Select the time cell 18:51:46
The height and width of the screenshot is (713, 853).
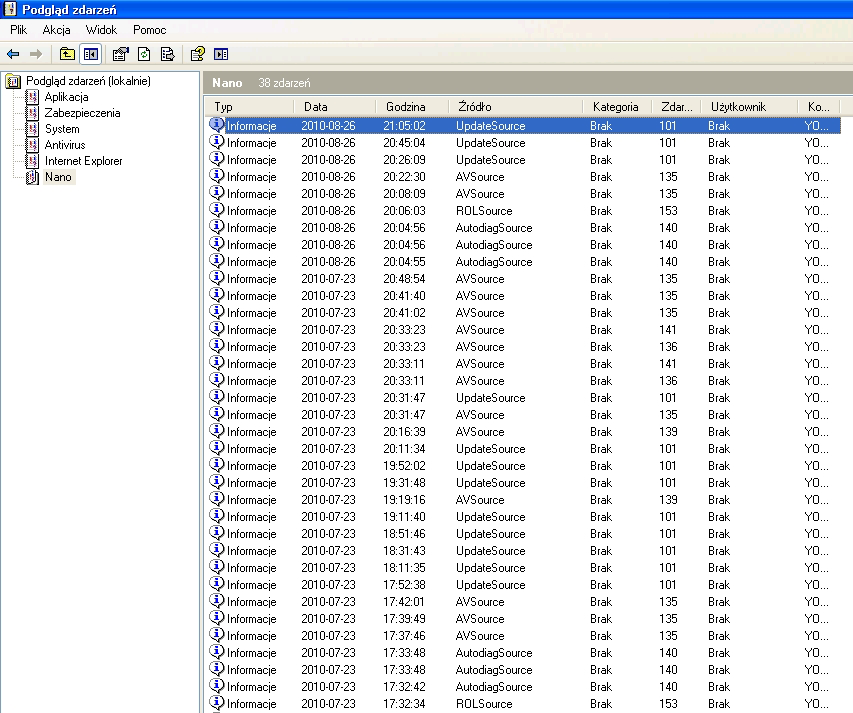[404, 534]
